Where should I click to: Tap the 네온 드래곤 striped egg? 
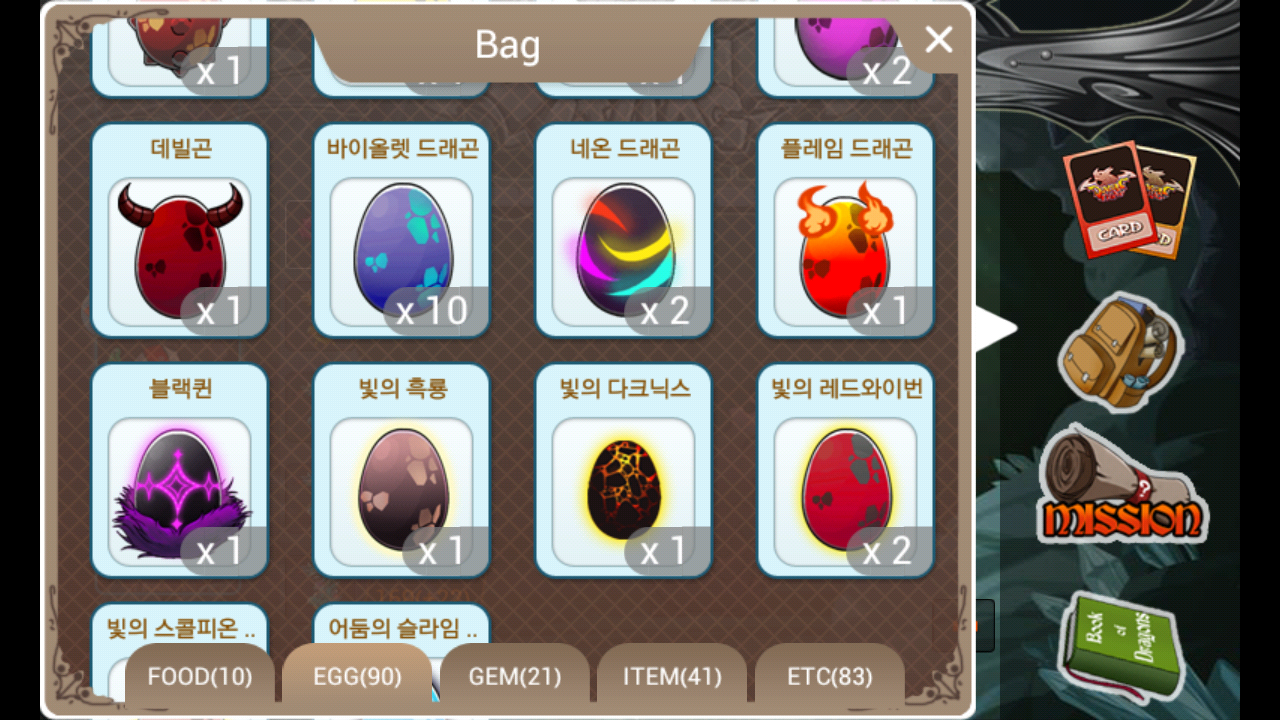[x=624, y=231]
